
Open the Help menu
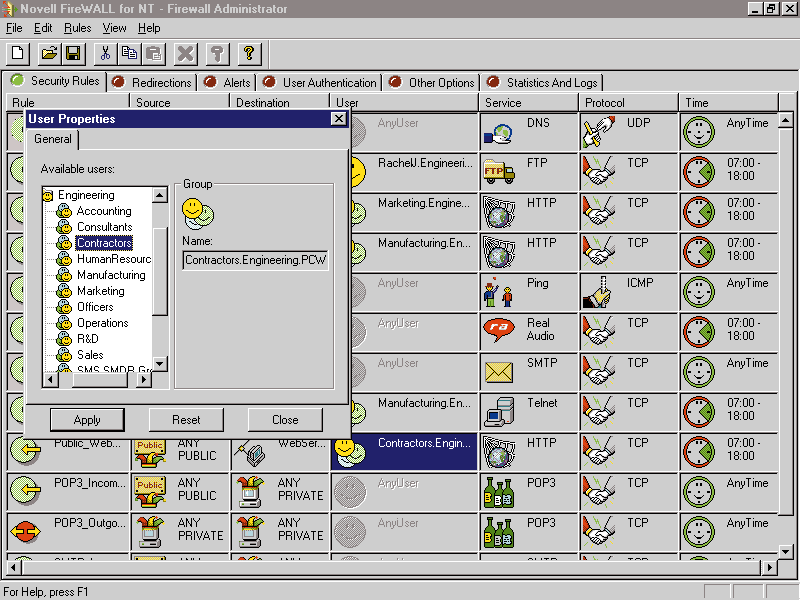(149, 28)
